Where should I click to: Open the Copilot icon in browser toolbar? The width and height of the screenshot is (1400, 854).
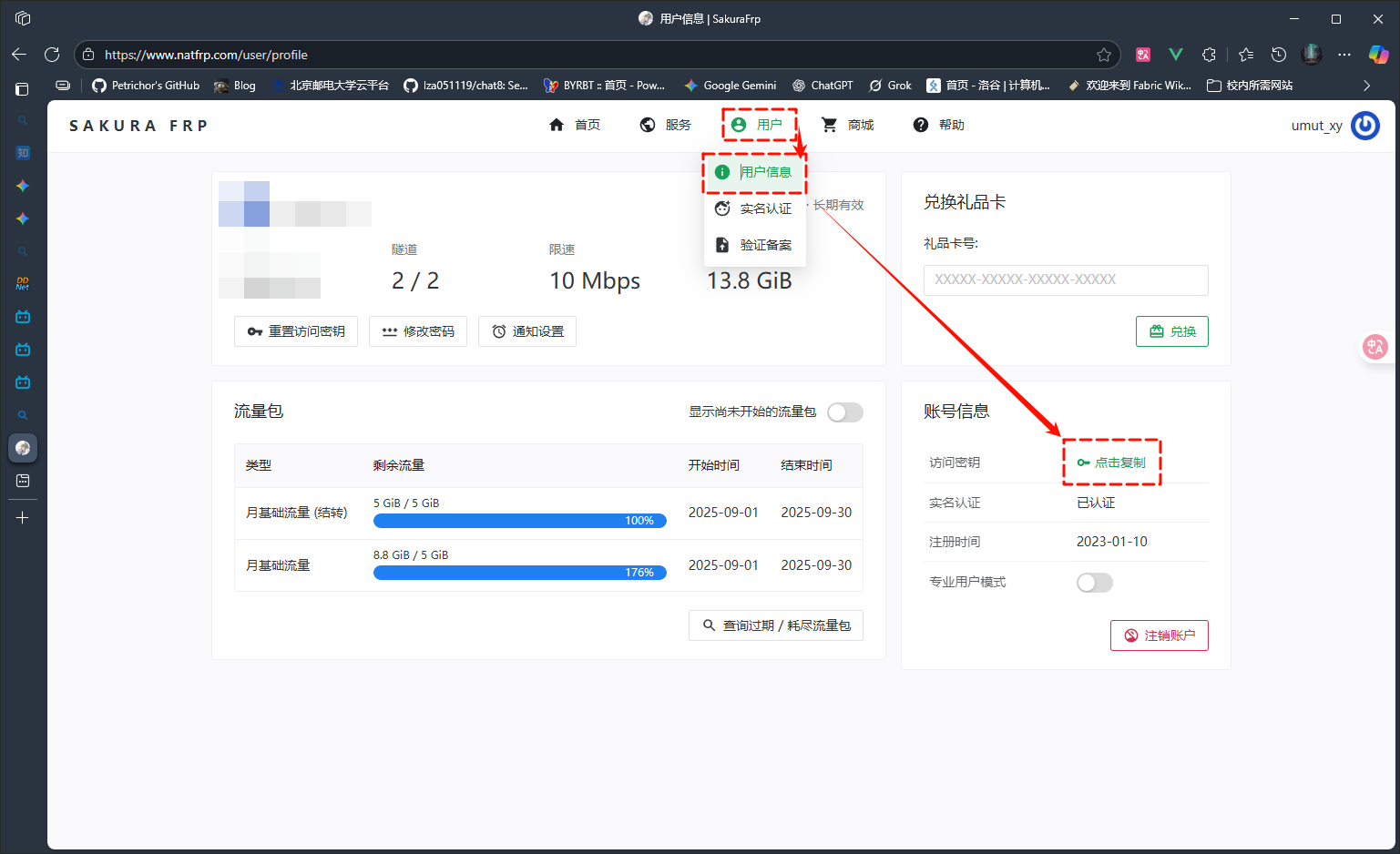pyautogui.click(x=1378, y=55)
